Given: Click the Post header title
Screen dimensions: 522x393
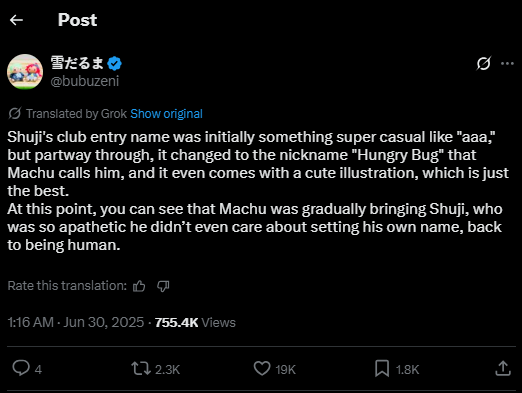Looking at the screenshot, I should tap(77, 20).
